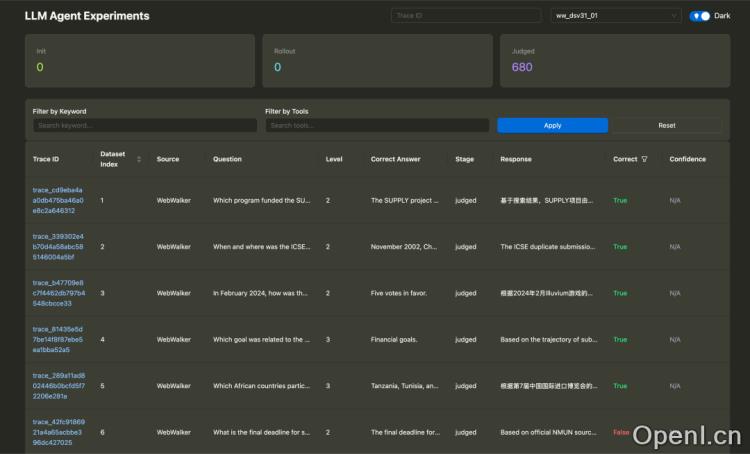Click the Filter by Keyword input
Image resolution: width=750 pixels, height=454 pixels.
[144, 126]
